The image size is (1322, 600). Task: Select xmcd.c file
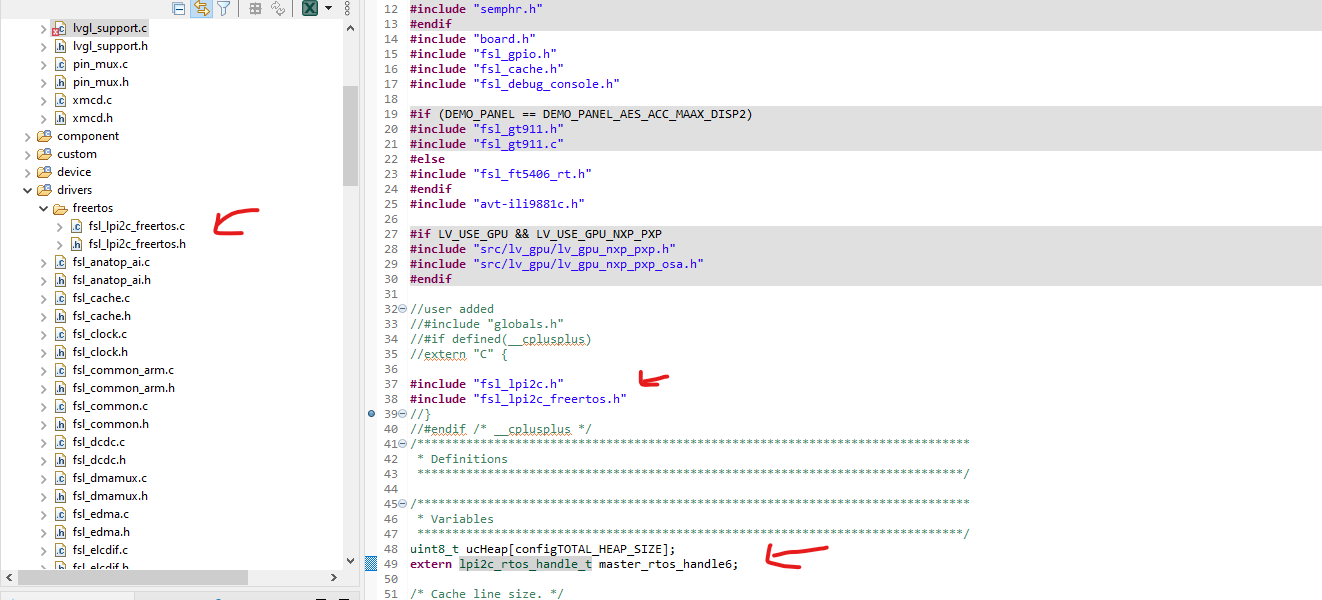point(92,100)
